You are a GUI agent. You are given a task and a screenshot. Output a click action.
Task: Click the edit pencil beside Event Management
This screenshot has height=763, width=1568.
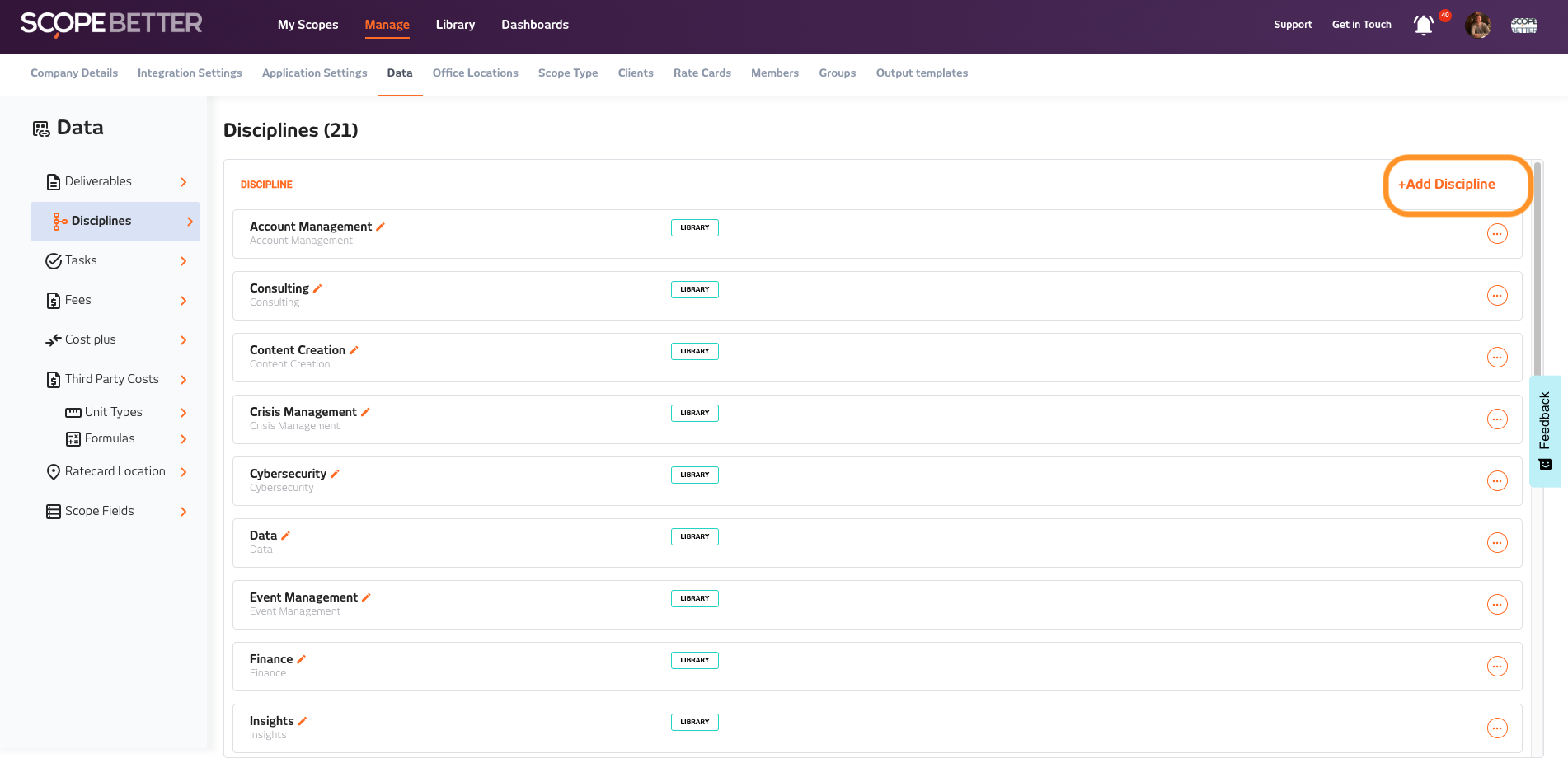[366, 597]
